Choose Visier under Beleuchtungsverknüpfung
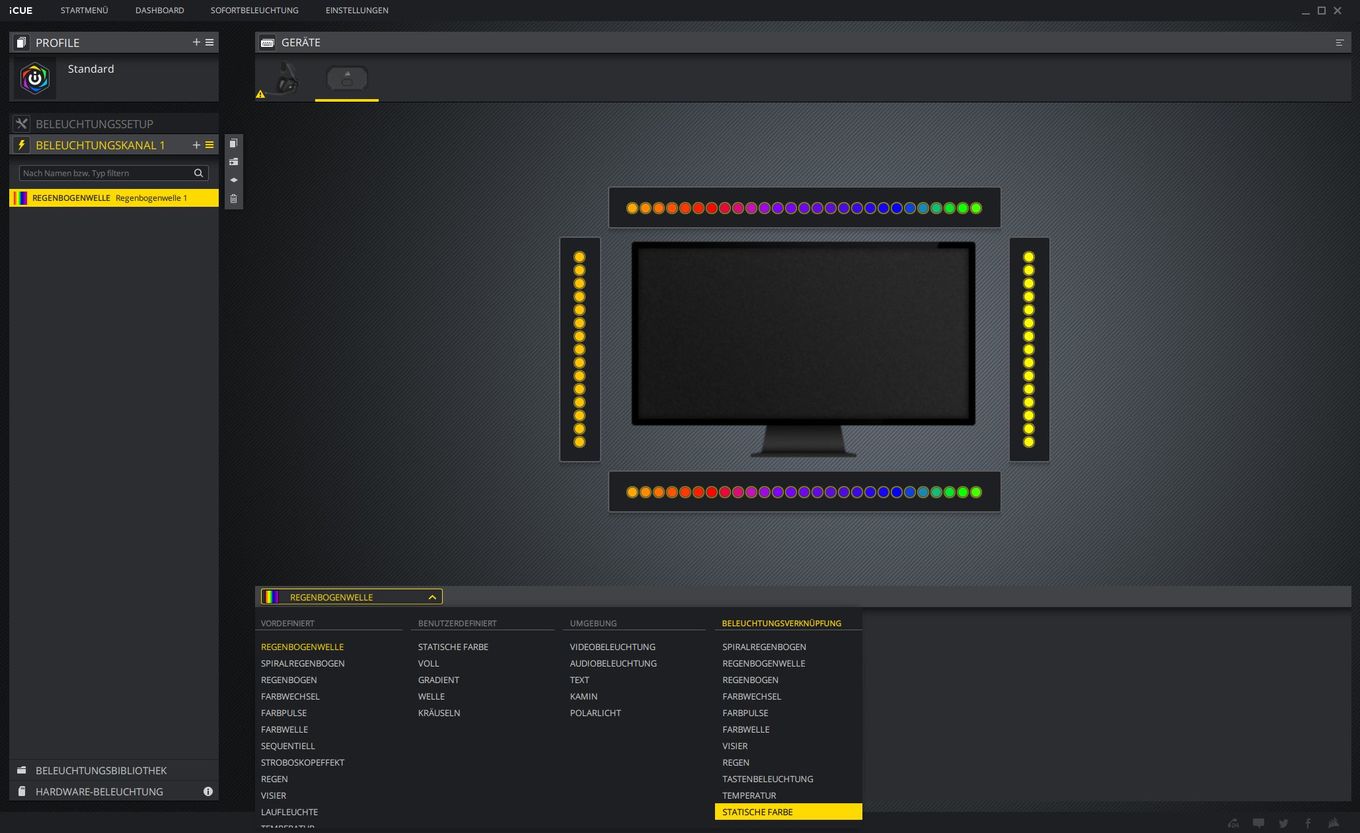Image resolution: width=1360 pixels, height=833 pixels. [735, 746]
